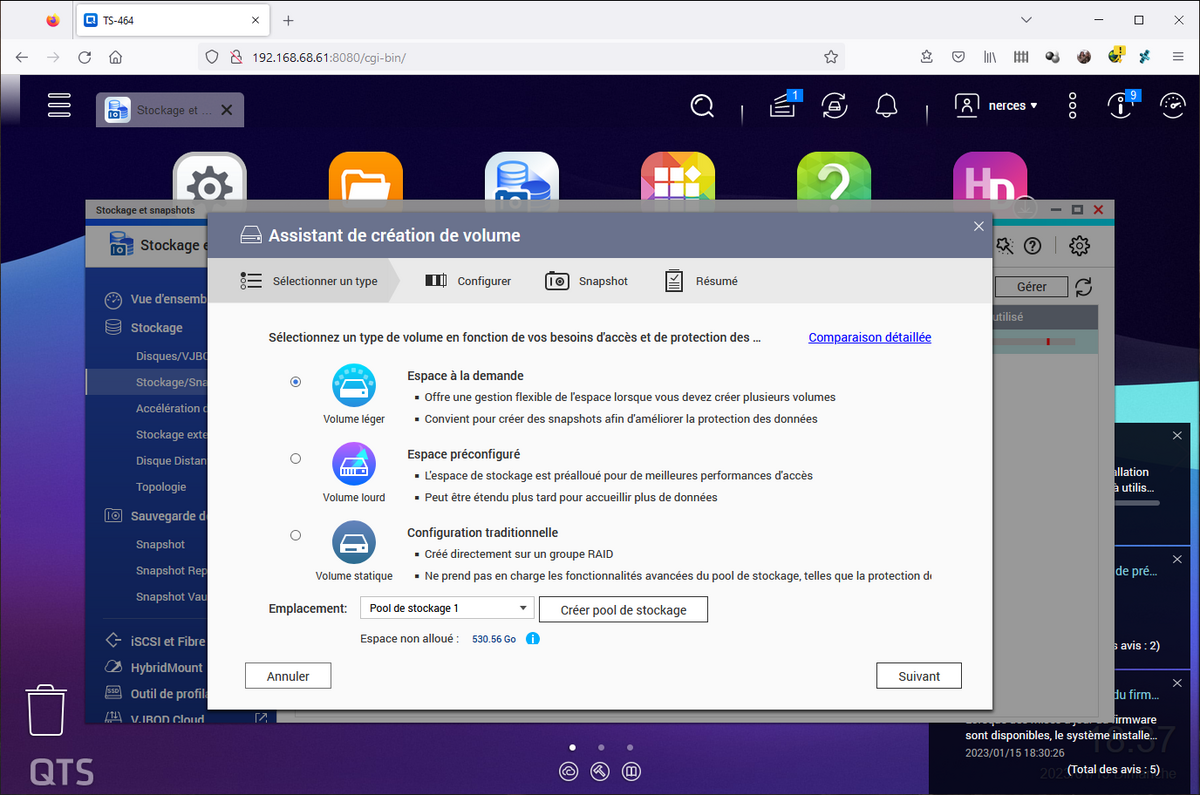Close the volume creation wizard dialog

979,226
